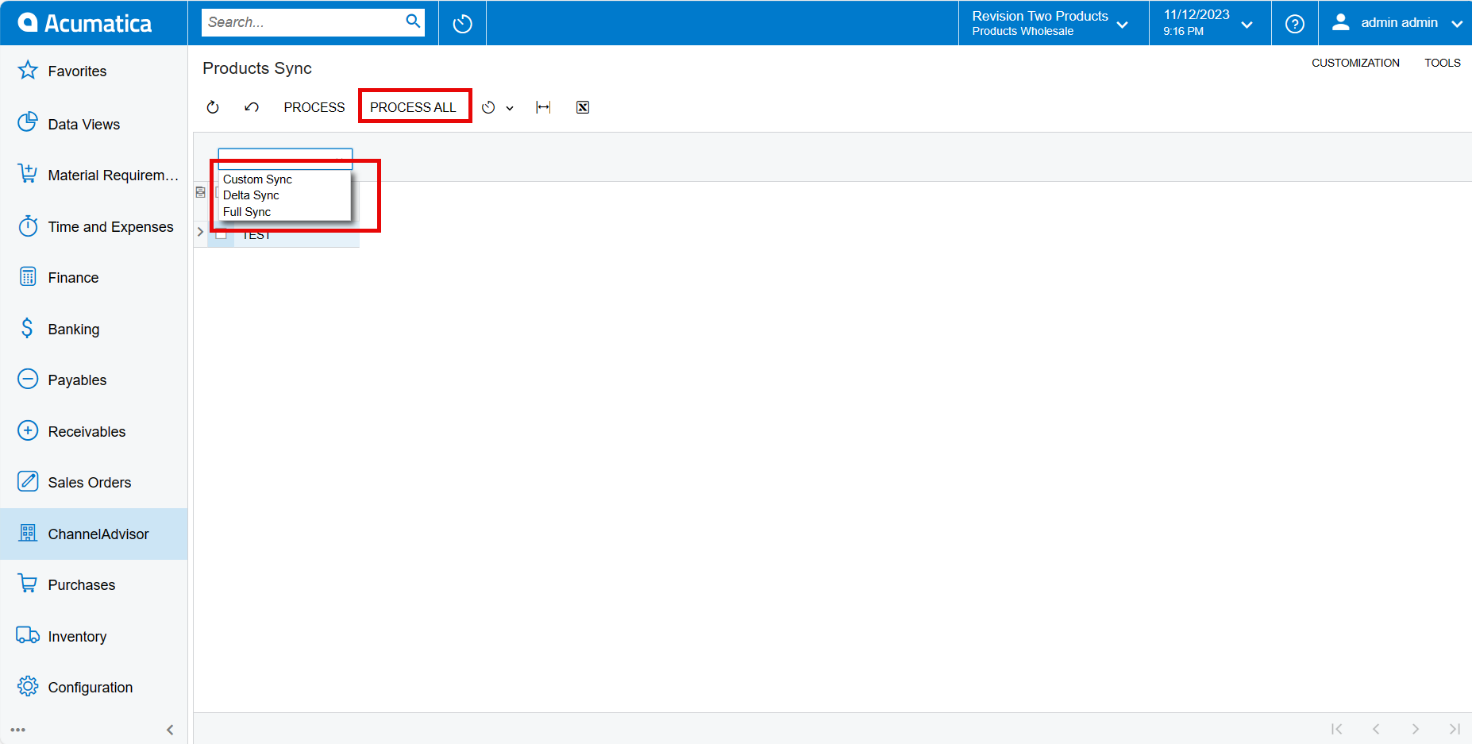Click the business time clock icon beside Search
The image size is (1472, 744).
(461, 22)
